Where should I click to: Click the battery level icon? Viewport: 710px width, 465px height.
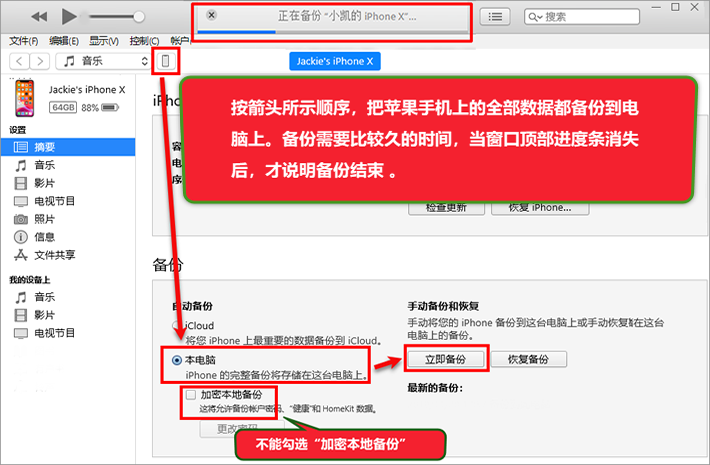[x=110, y=108]
